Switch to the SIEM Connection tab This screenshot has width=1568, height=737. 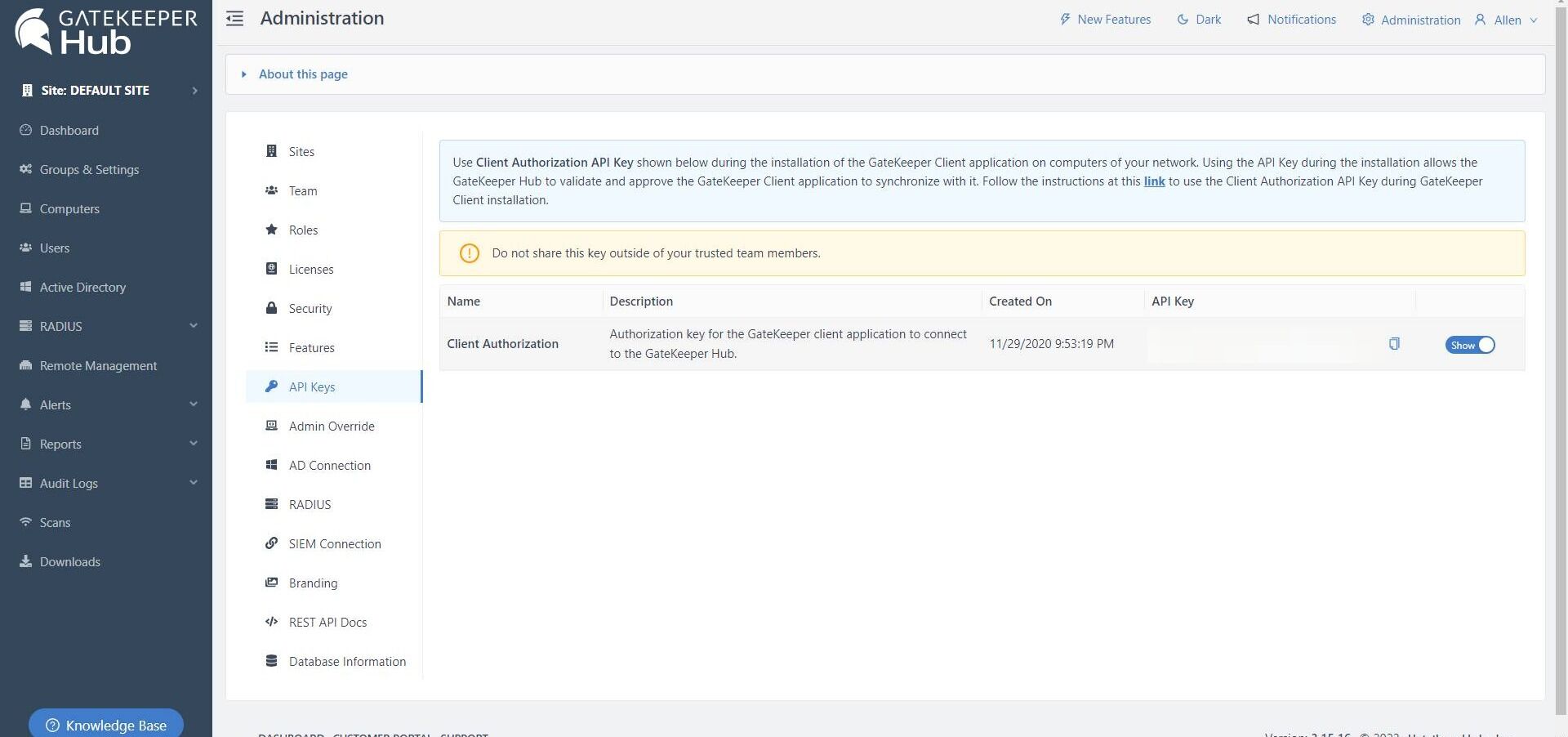pyautogui.click(x=335, y=543)
